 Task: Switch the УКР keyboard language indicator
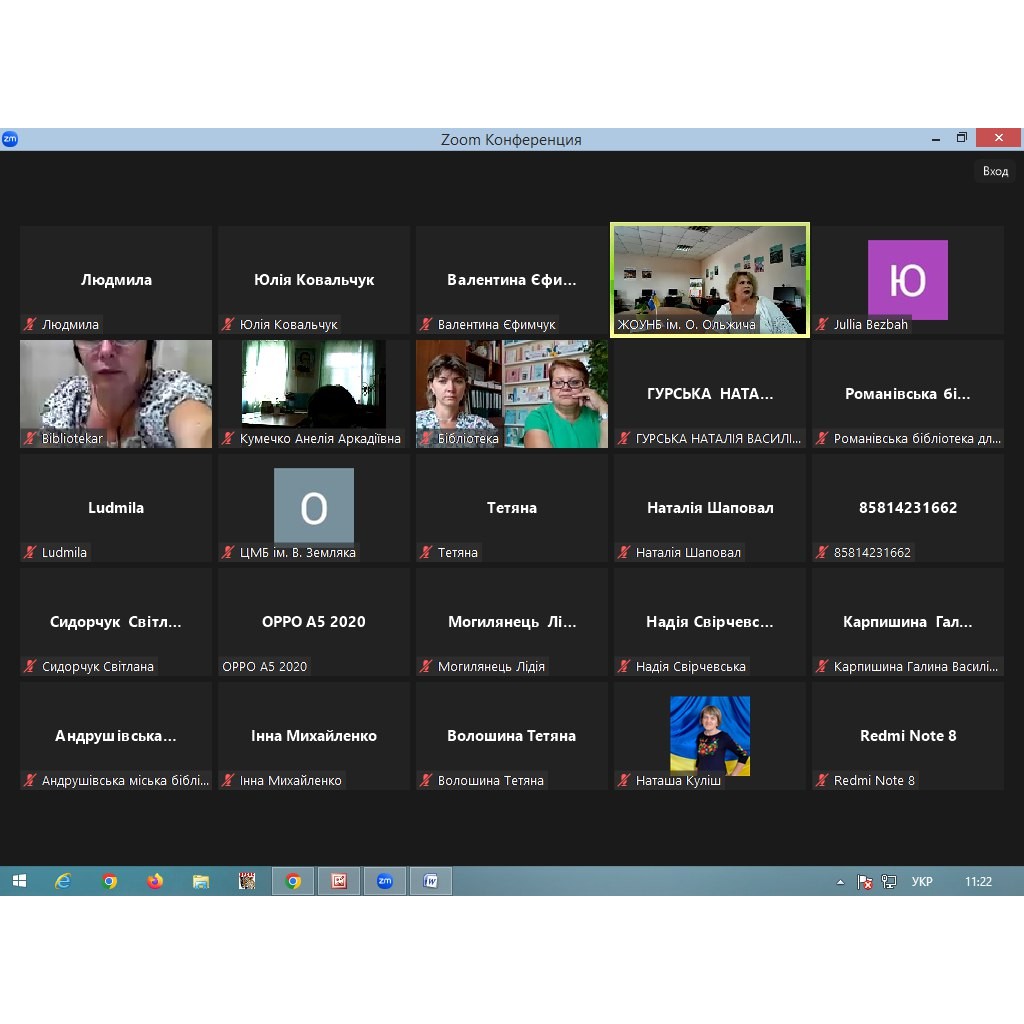click(922, 882)
